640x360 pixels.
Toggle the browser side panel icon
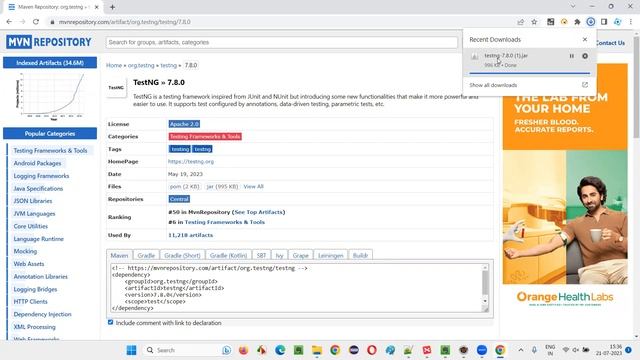(x=604, y=22)
